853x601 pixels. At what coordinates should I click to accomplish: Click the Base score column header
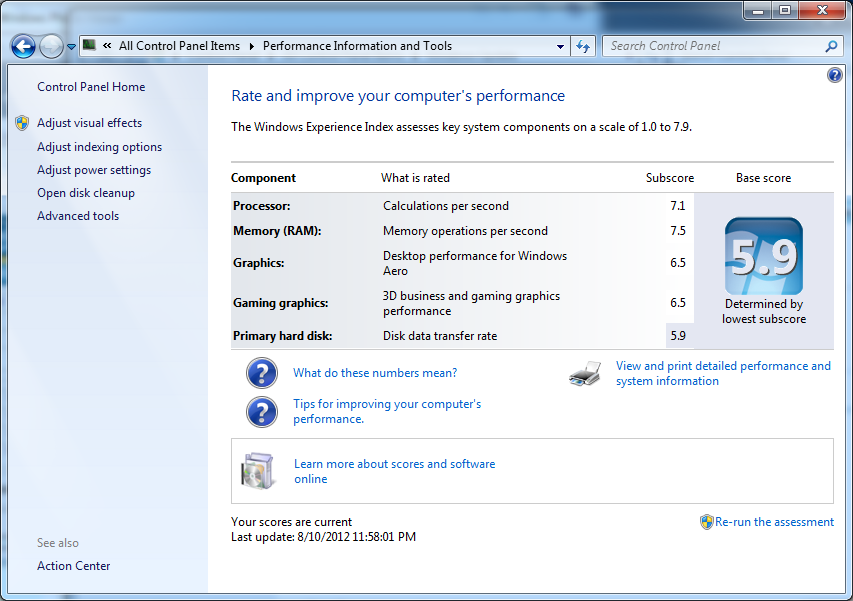click(763, 178)
